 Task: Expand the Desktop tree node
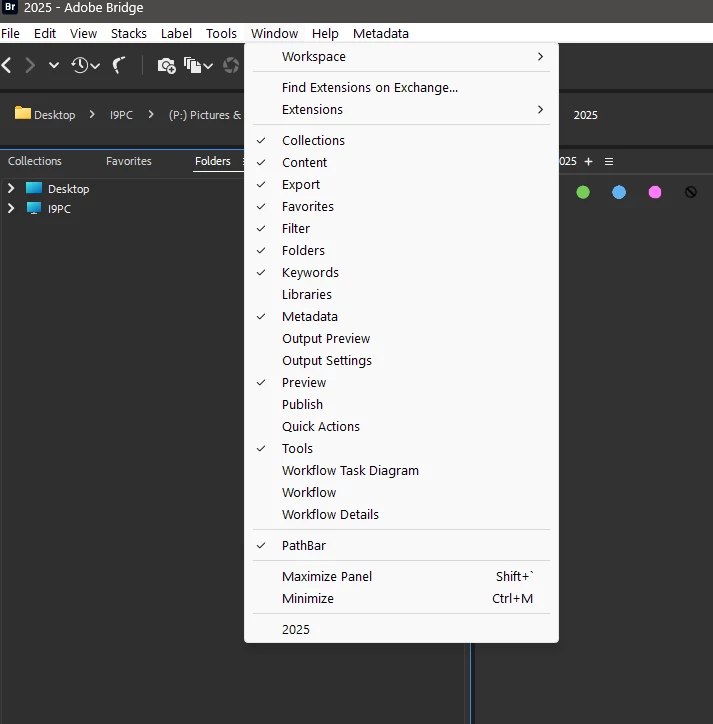tap(11, 188)
